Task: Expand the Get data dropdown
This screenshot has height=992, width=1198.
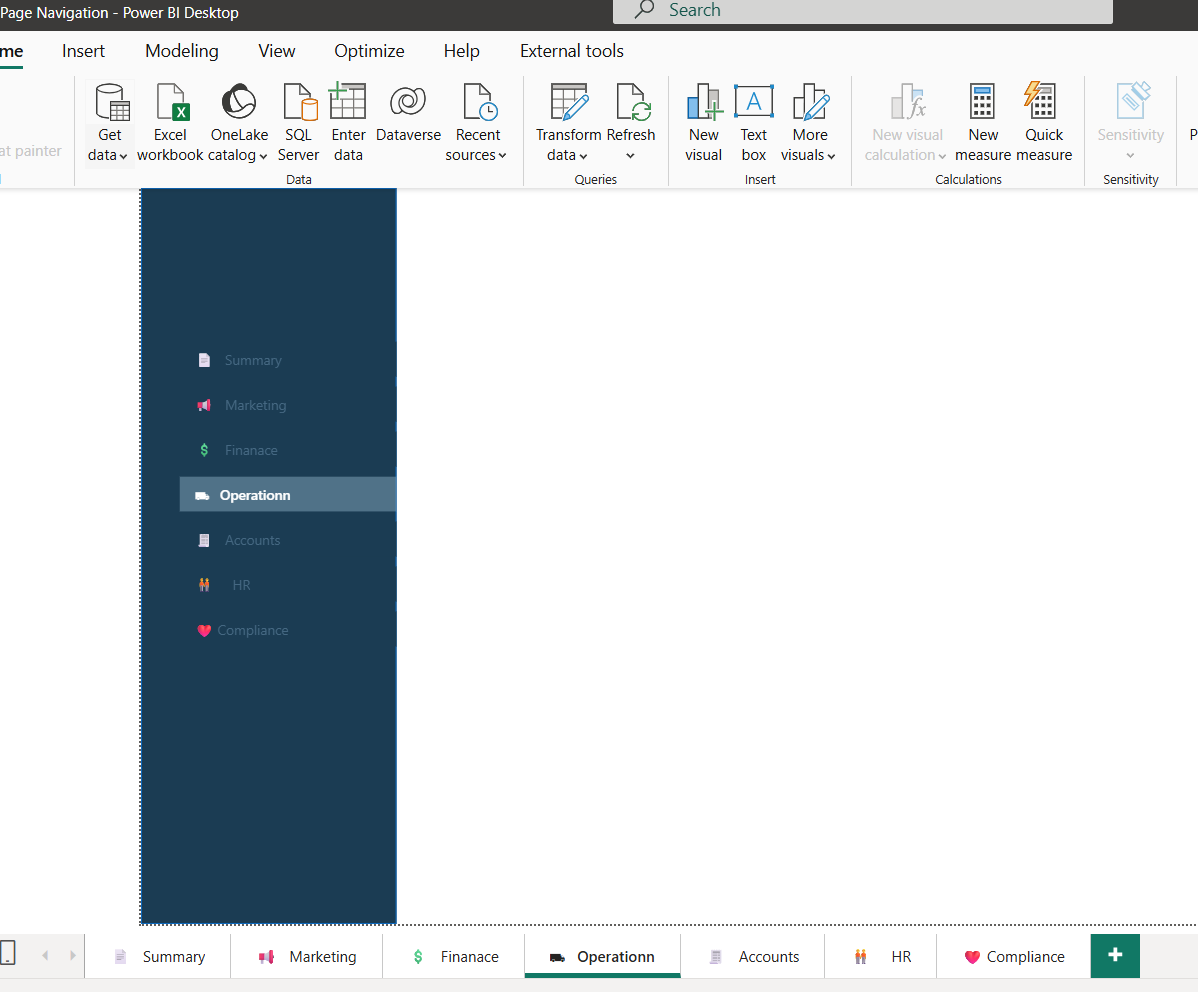Action: point(109,155)
